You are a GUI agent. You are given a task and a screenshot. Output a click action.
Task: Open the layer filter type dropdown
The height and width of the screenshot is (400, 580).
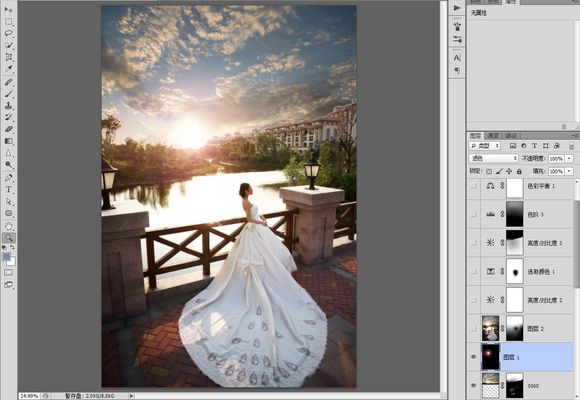click(485, 146)
